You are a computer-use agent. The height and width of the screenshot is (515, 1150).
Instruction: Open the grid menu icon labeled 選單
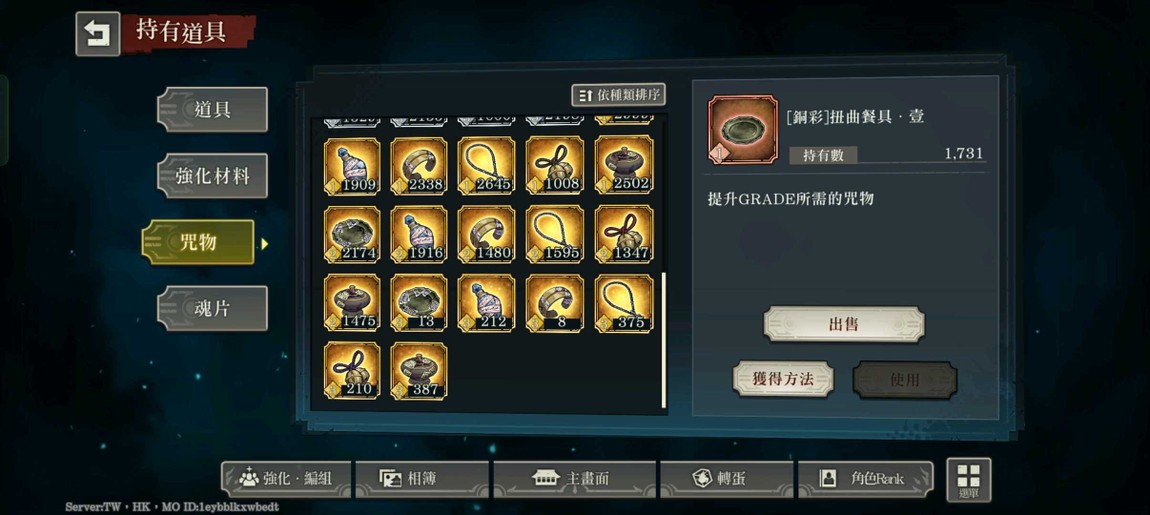(968, 481)
